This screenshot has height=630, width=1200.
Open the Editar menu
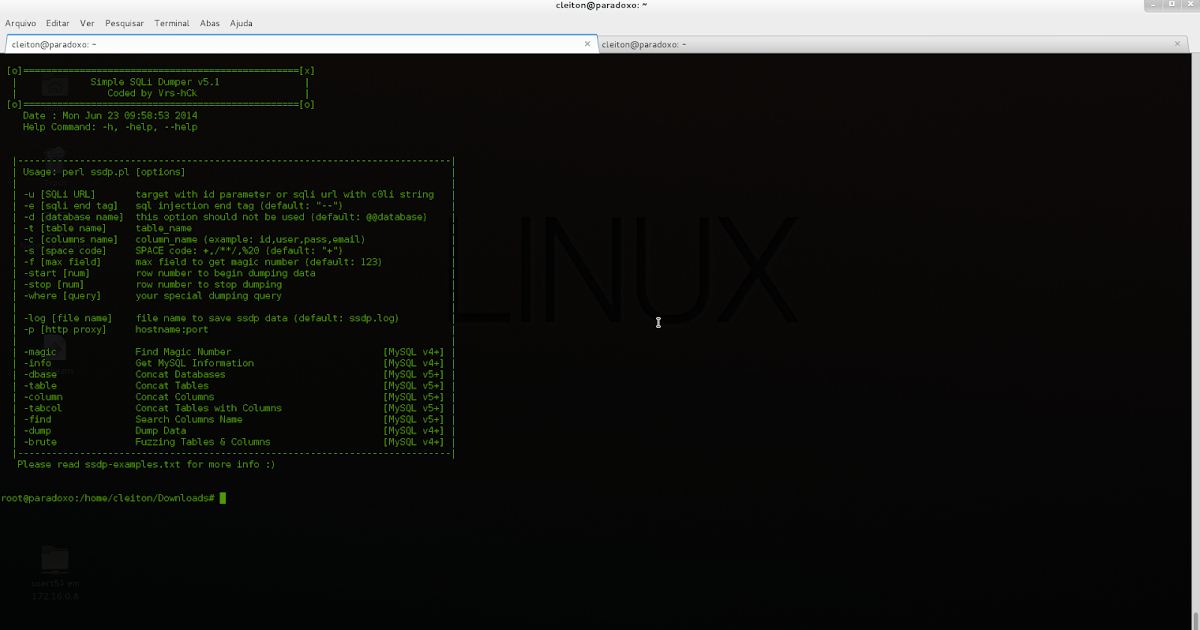click(x=57, y=23)
